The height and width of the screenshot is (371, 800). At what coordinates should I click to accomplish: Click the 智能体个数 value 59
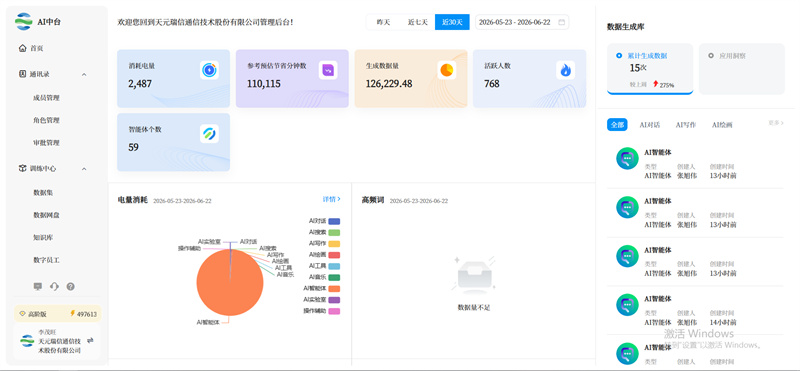(x=133, y=147)
